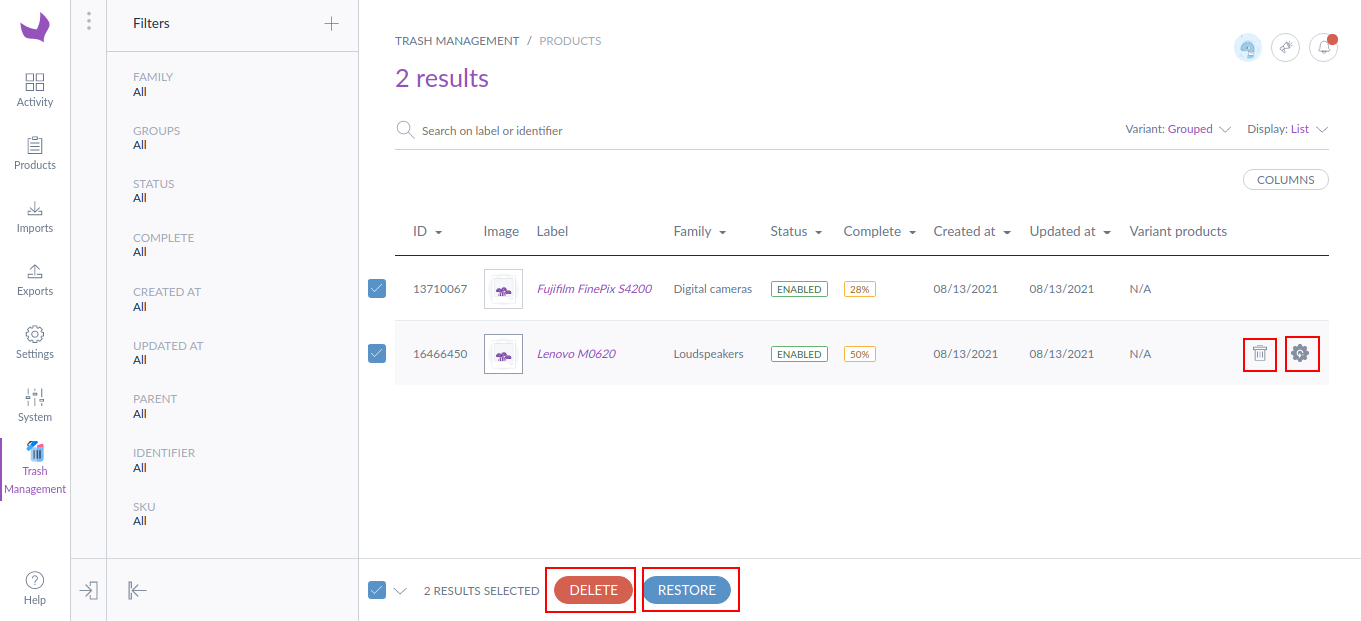The height and width of the screenshot is (621, 1361).
Task: Open the Exports page
Action: (35, 279)
